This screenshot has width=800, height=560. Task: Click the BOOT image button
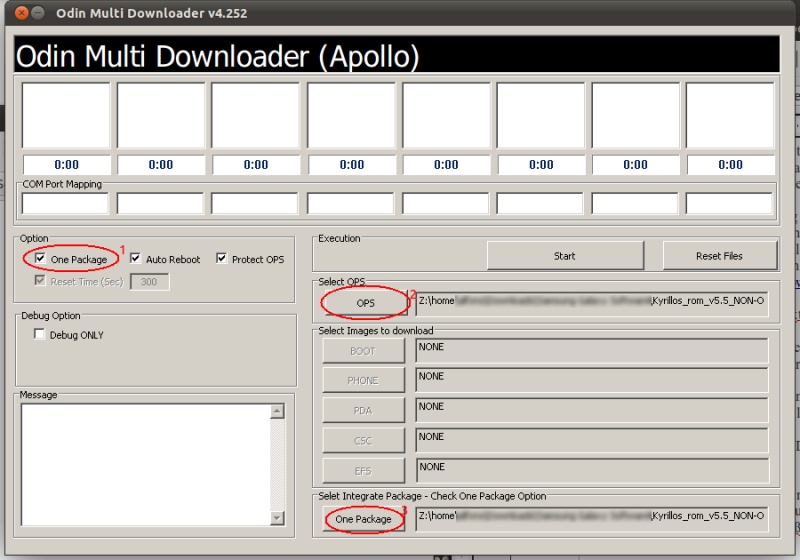click(x=363, y=351)
